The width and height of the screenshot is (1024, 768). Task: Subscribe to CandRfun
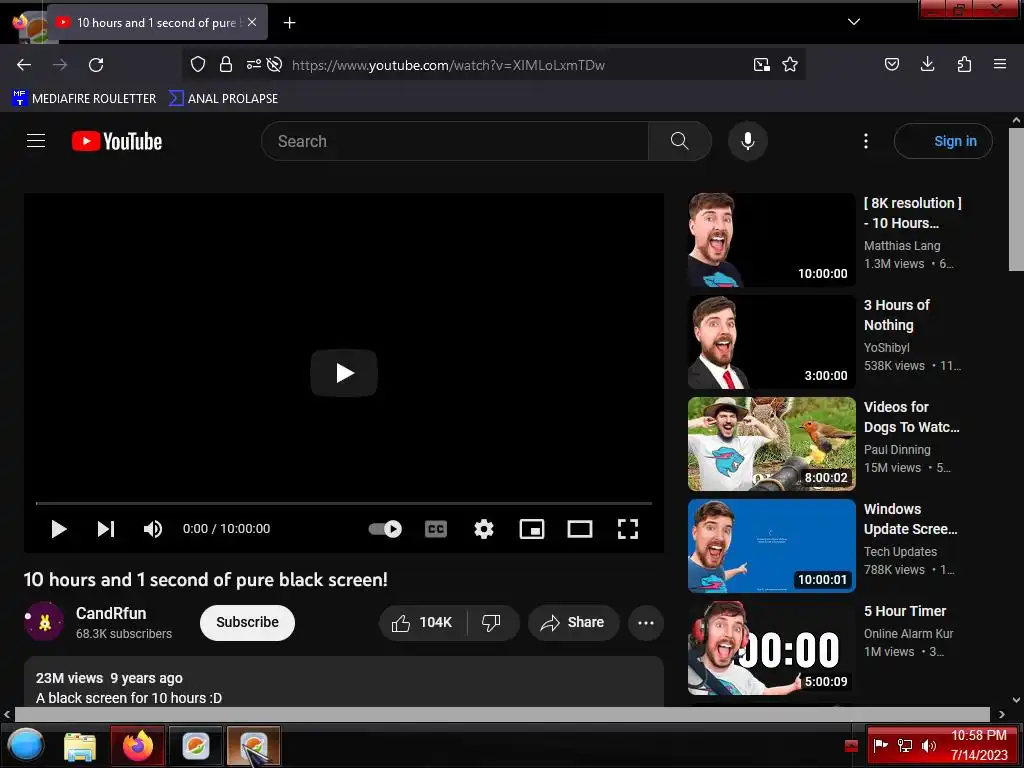click(x=248, y=622)
